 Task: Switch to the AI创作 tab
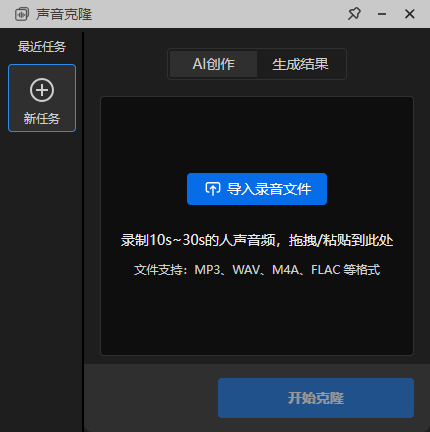213,64
